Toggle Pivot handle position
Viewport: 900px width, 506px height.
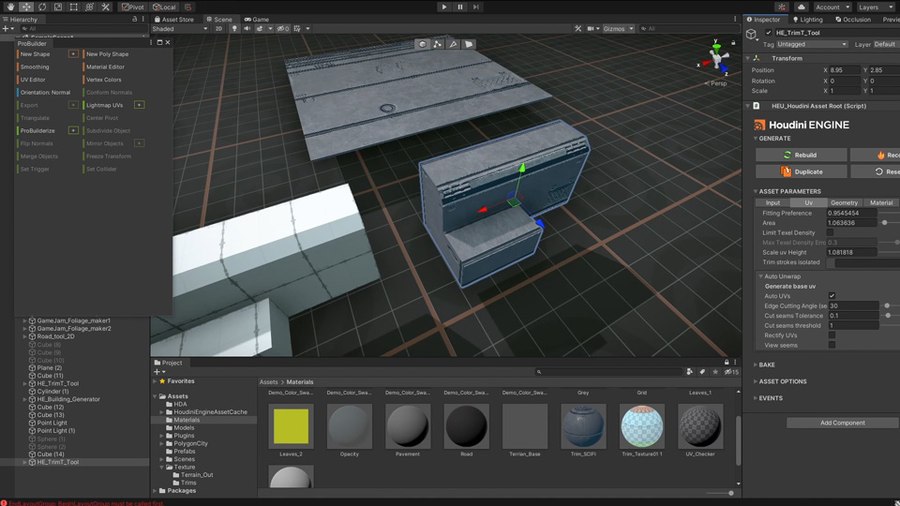click(x=133, y=7)
